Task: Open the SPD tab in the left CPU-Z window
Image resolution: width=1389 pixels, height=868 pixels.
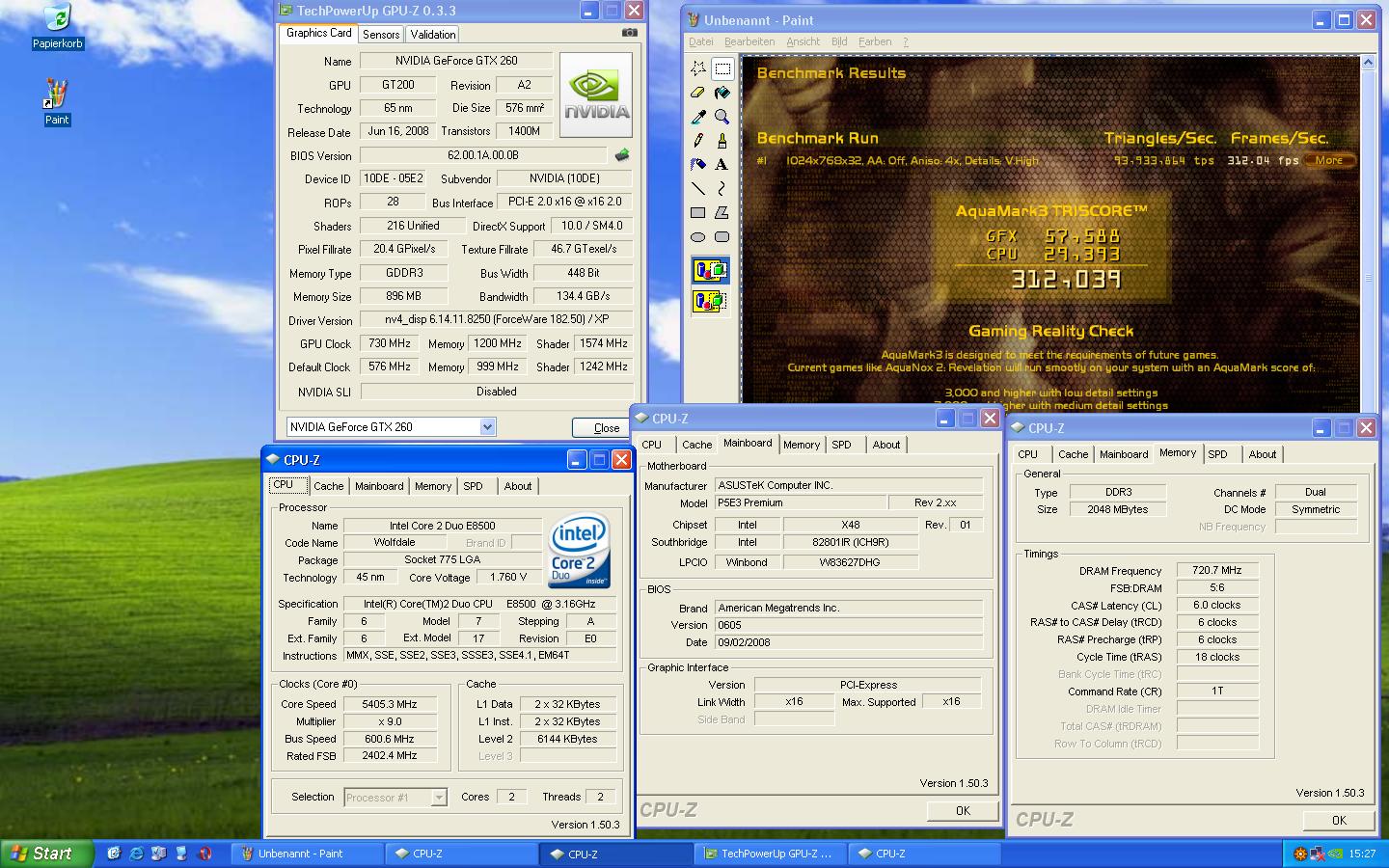Action: click(473, 486)
